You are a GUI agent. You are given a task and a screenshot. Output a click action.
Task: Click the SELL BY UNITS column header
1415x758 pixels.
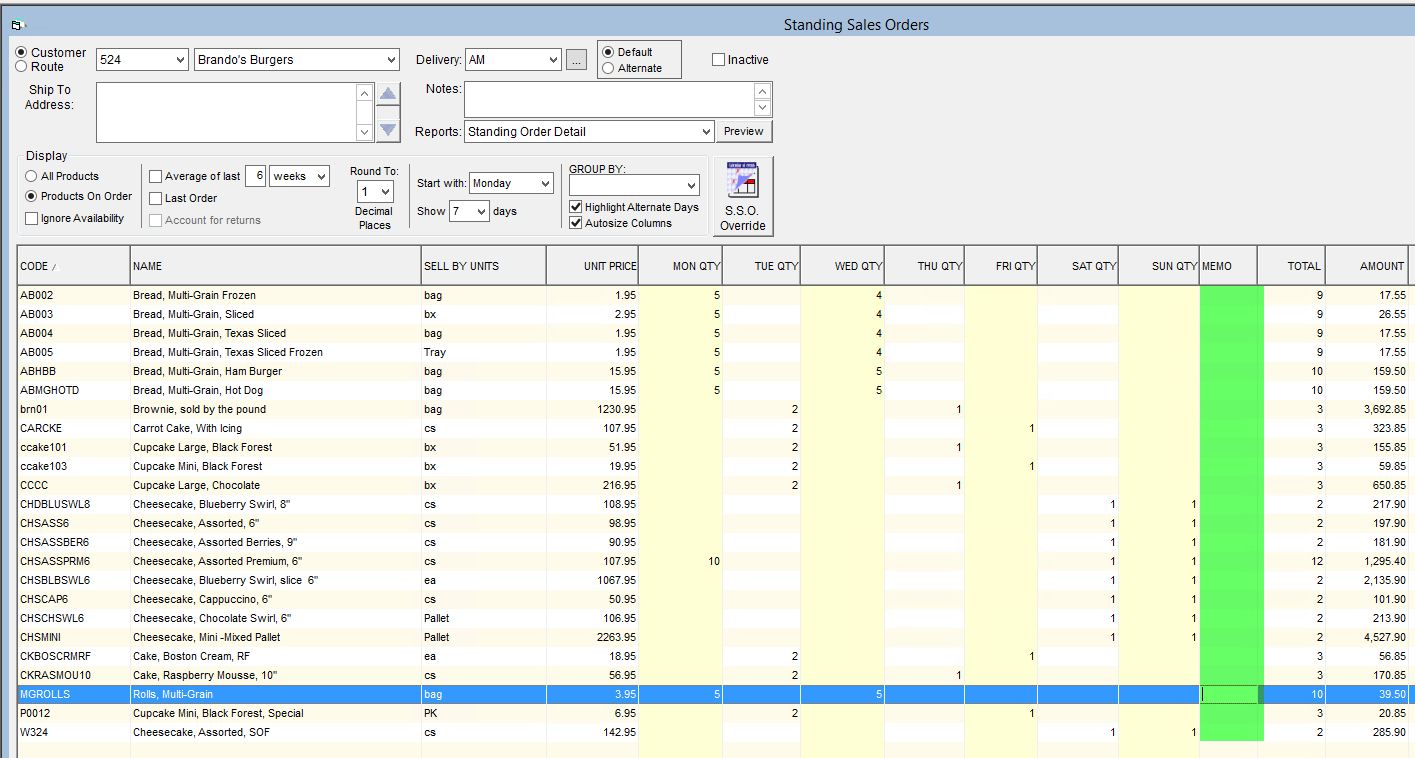coord(484,266)
